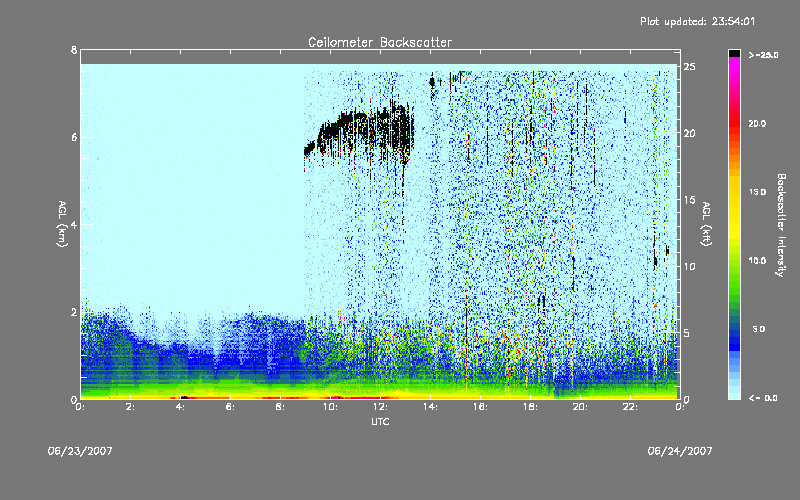This screenshot has height=500, width=800.
Task: Click the '15.0' colorbar label
Action: (x=757, y=192)
